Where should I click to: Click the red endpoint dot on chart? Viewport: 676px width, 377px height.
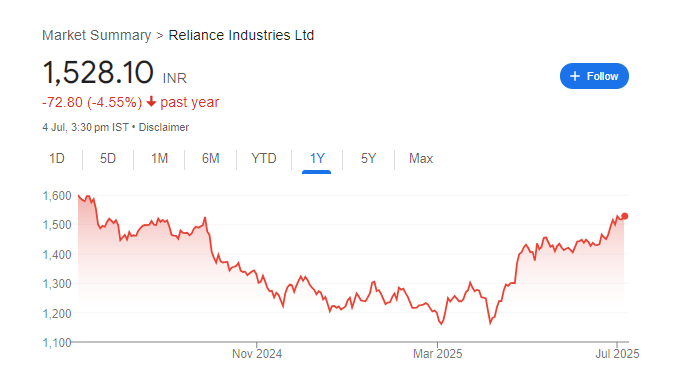click(625, 216)
